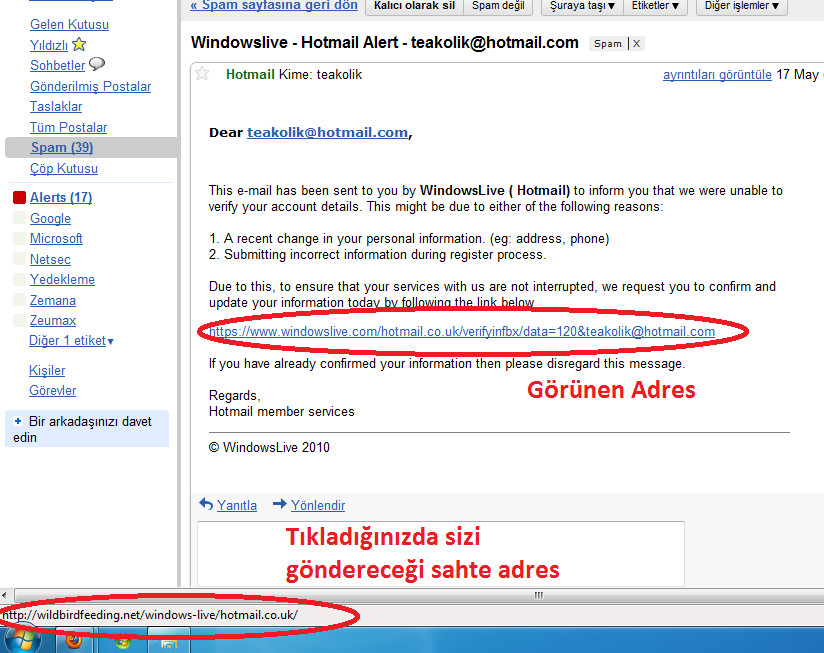The image size is (824, 653).
Task: Click the chat bubble icon beside Sohbetler
Action: click(x=97, y=64)
